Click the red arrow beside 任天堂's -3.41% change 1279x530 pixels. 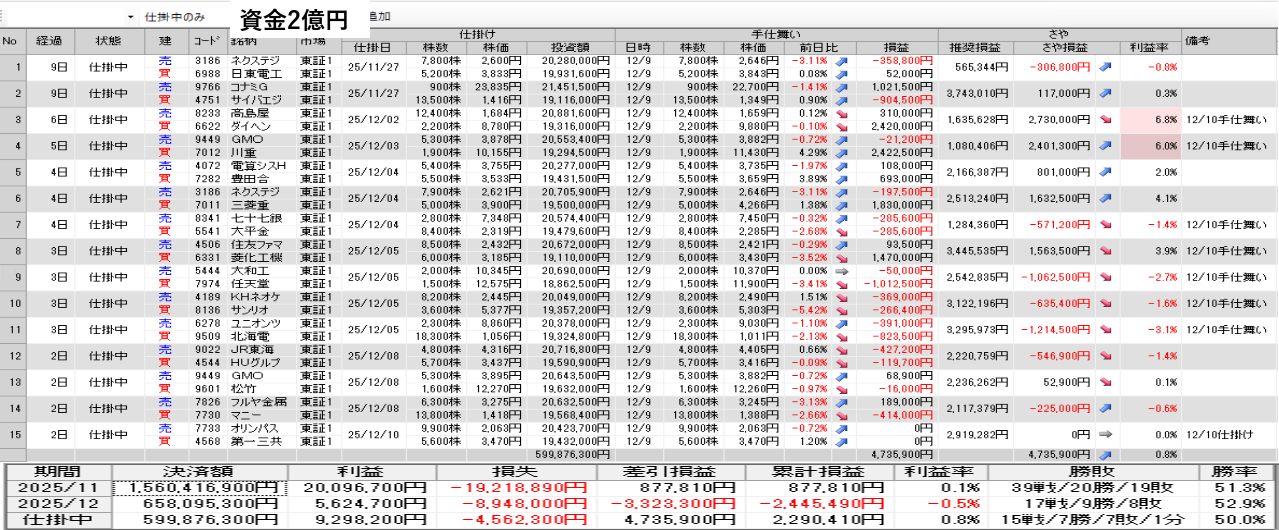coord(841,284)
